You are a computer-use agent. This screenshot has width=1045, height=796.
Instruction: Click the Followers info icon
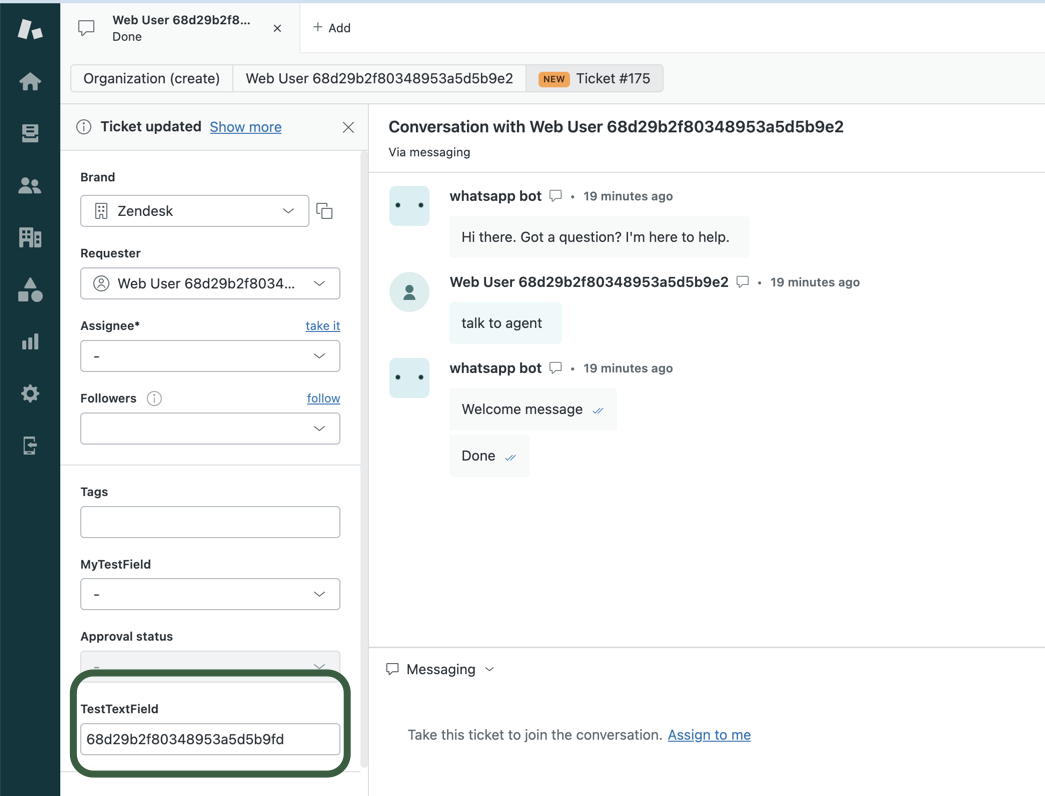154,399
